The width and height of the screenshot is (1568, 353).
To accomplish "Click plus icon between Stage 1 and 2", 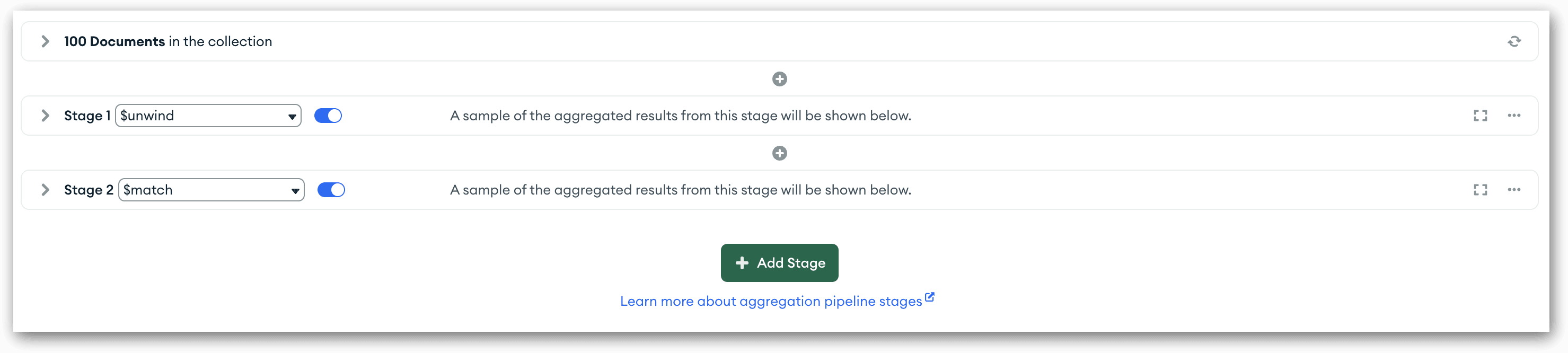I will (x=779, y=153).
